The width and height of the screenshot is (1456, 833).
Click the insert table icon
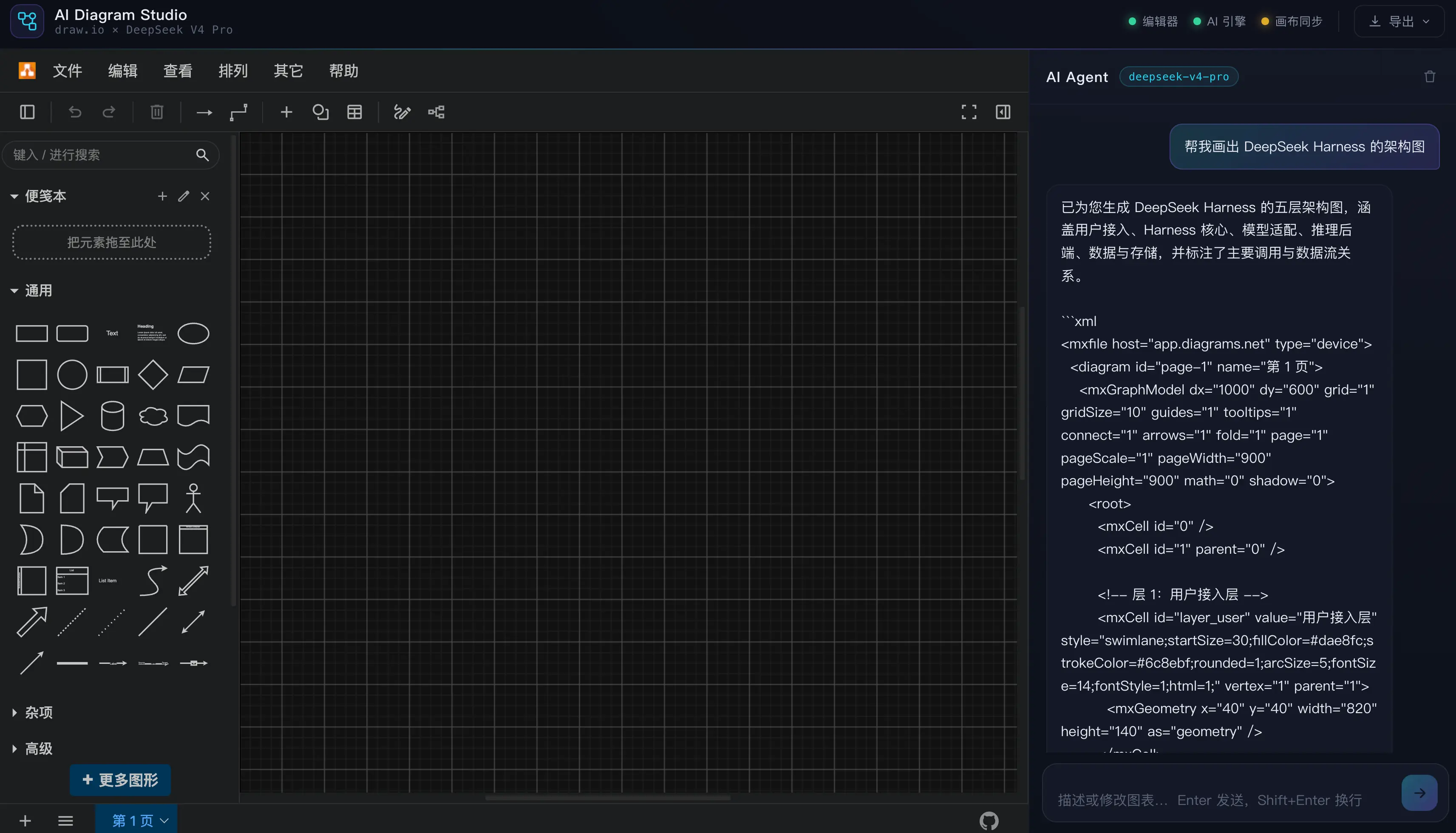(x=355, y=112)
